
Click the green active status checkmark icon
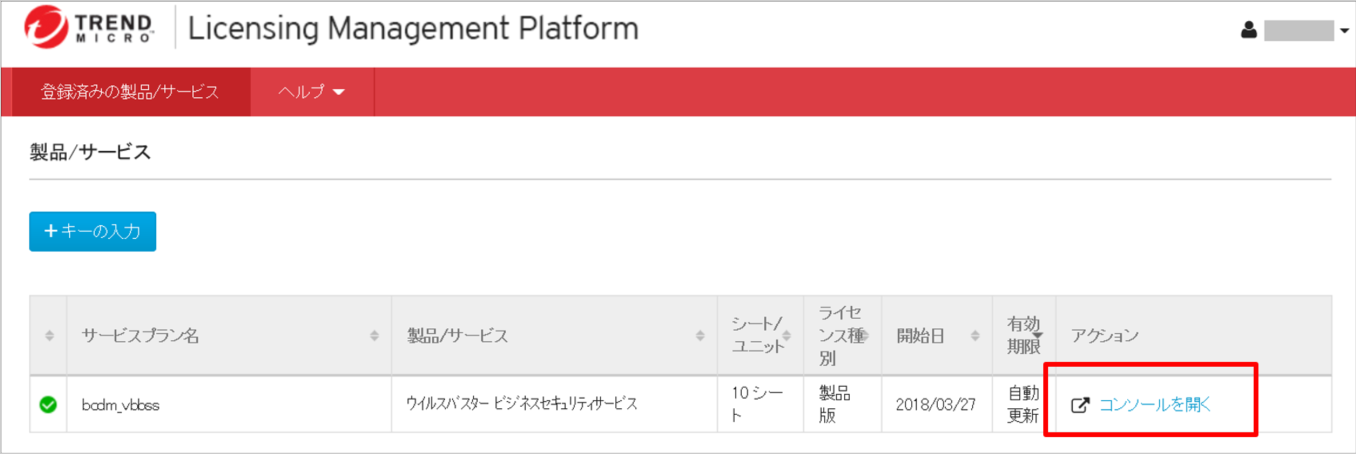click(47, 405)
